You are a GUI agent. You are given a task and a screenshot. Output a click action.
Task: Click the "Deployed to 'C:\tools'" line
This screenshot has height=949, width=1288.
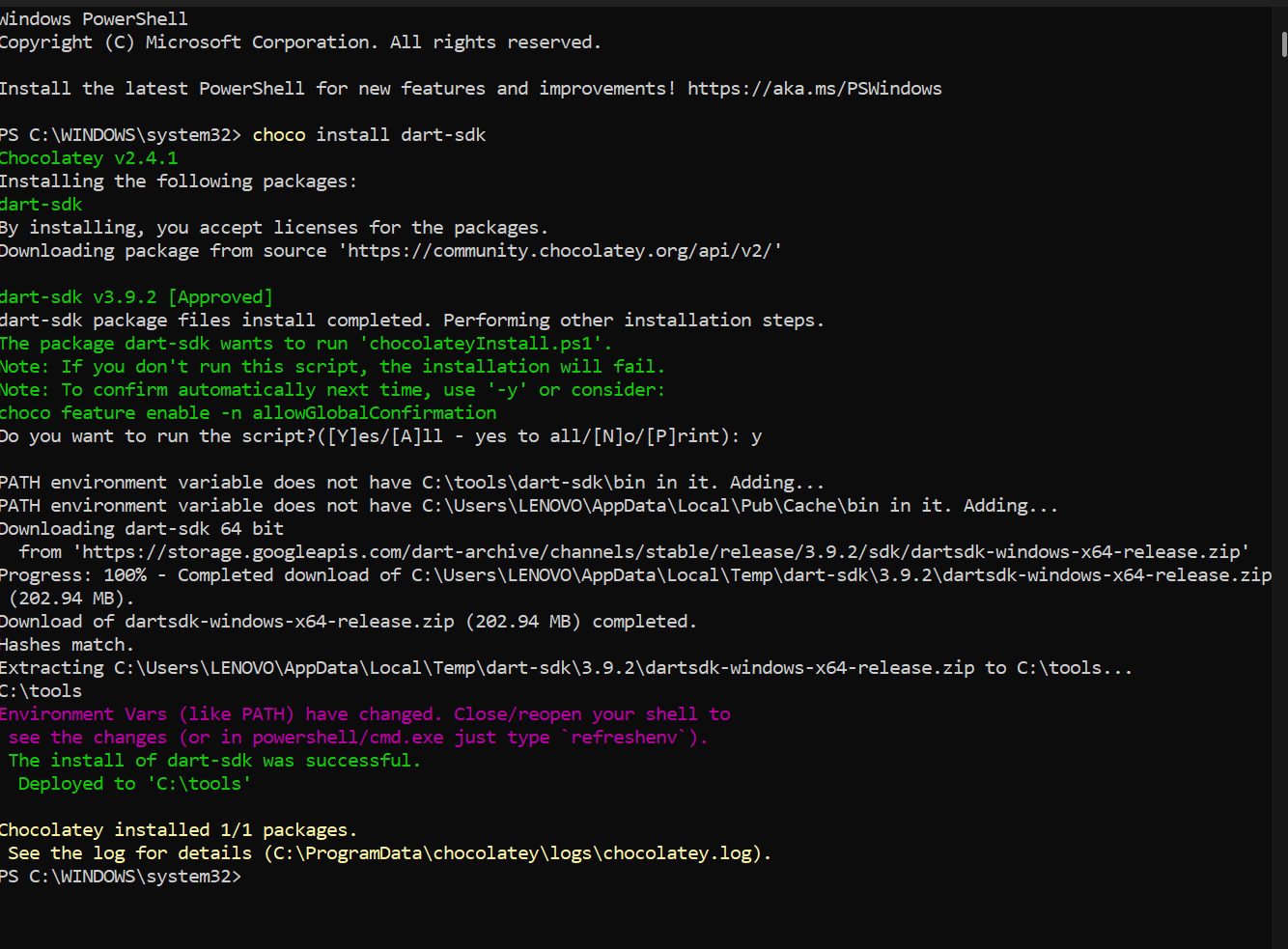[x=134, y=784]
